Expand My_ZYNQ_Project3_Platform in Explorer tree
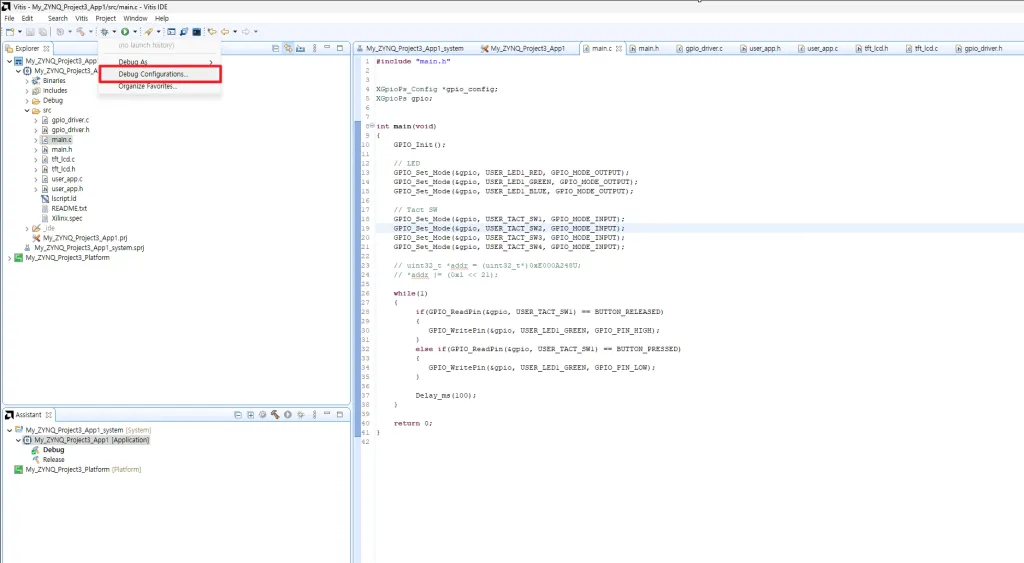 10,257
